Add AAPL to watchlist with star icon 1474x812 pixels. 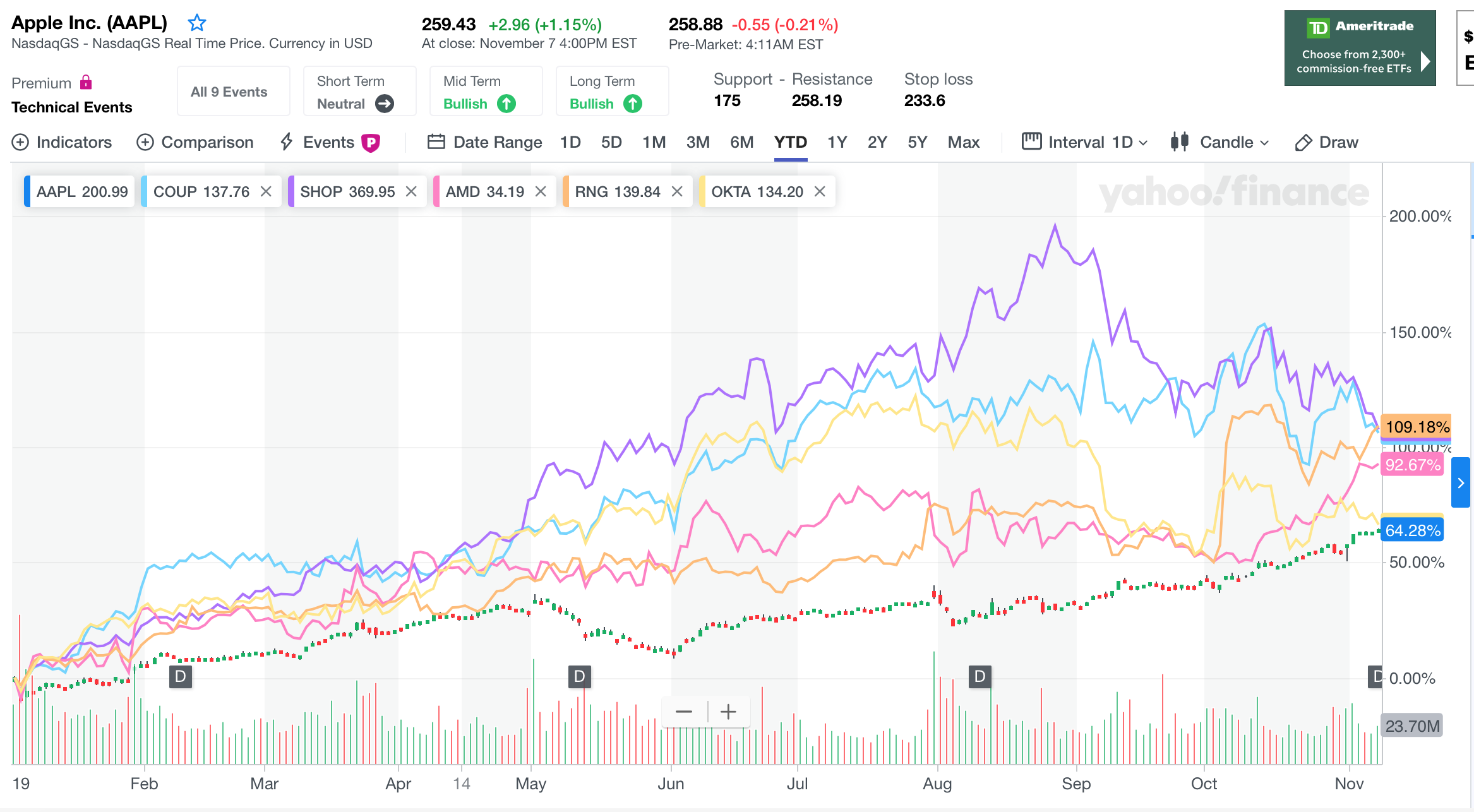197,23
